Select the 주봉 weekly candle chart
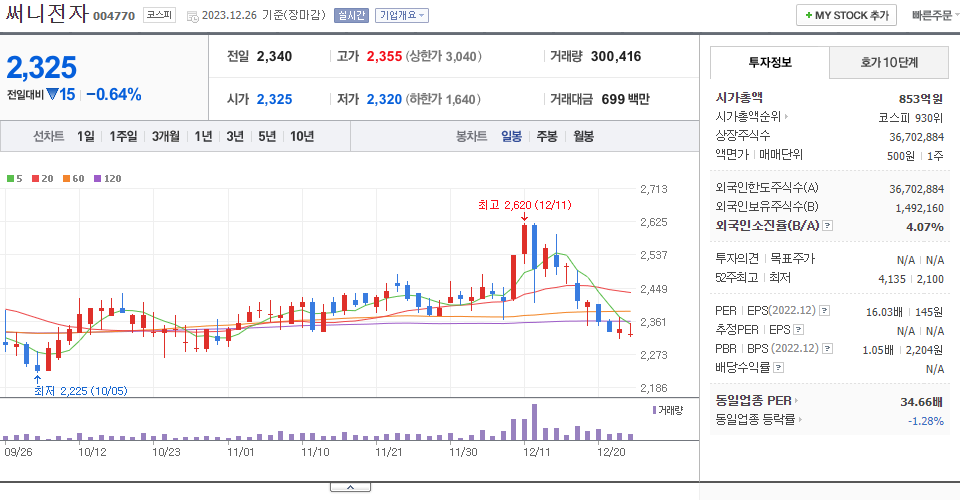The image size is (960, 500). pyautogui.click(x=547, y=136)
